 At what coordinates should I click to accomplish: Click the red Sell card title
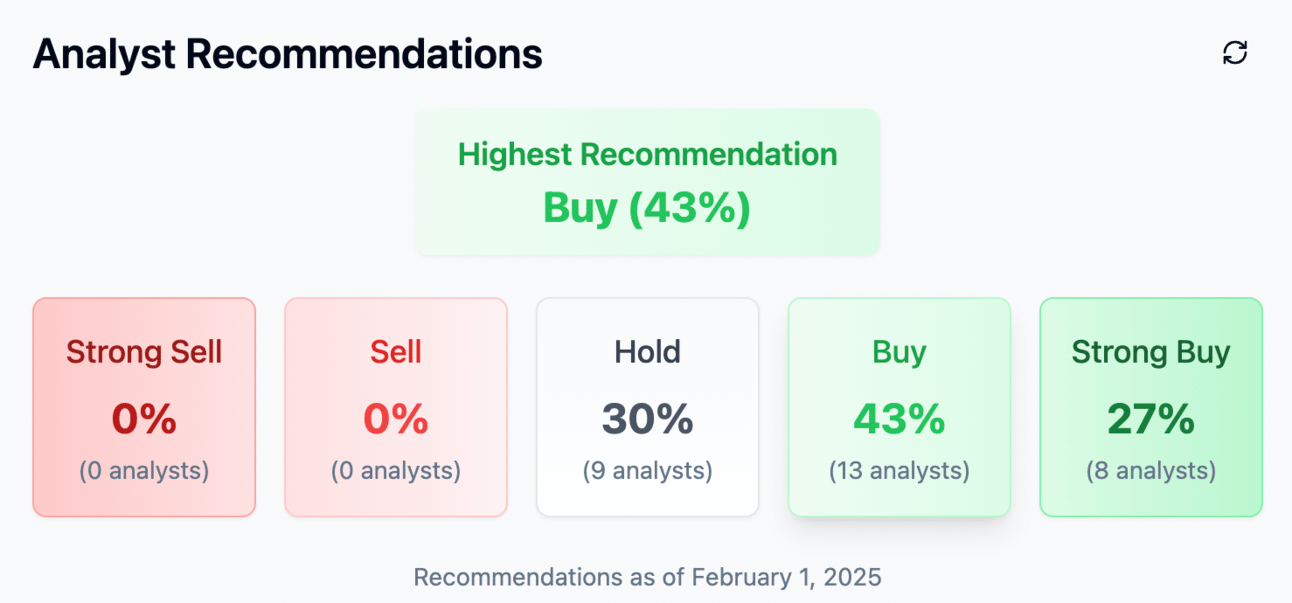click(x=396, y=352)
